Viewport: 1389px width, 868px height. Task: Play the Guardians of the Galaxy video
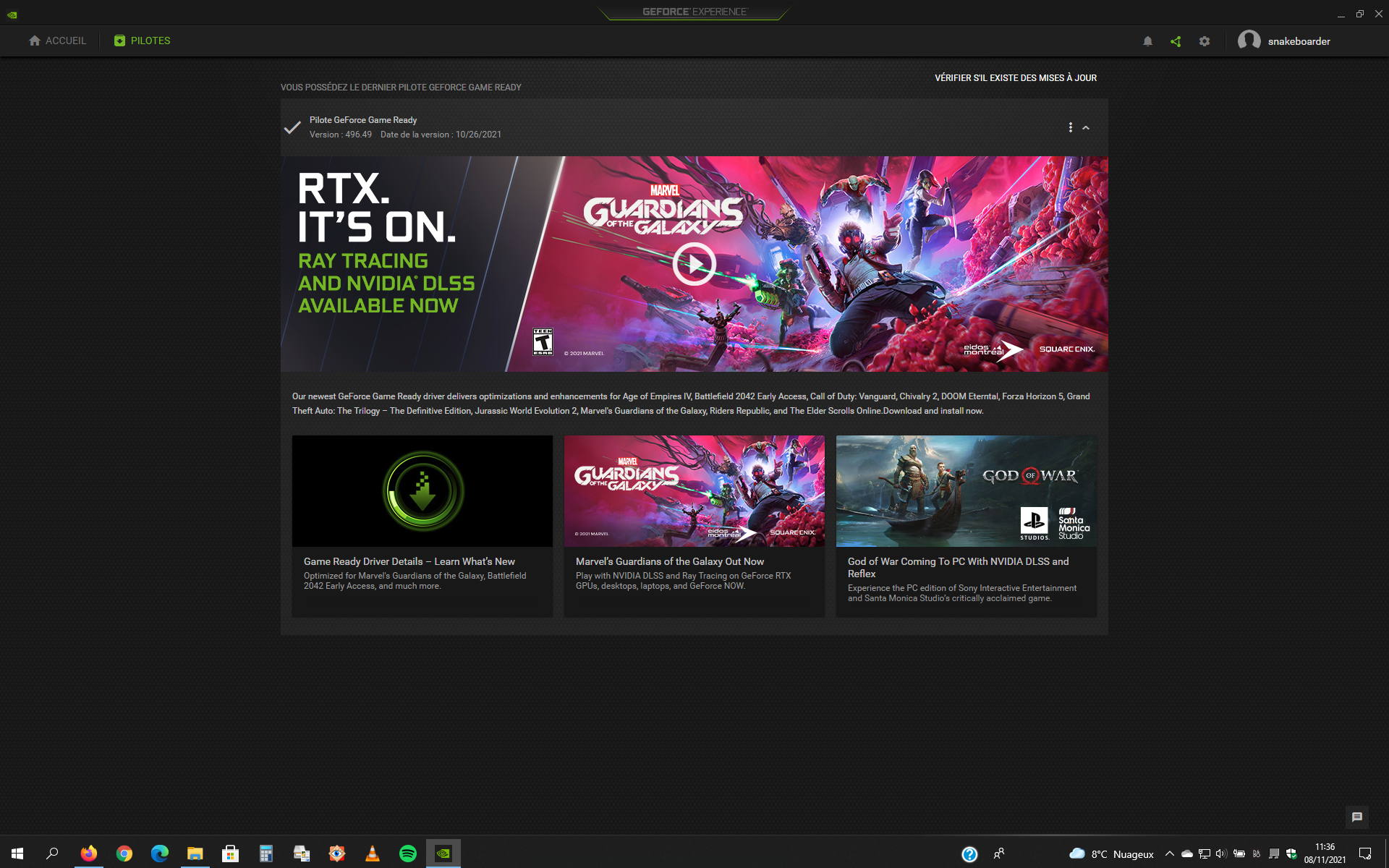pos(694,264)
